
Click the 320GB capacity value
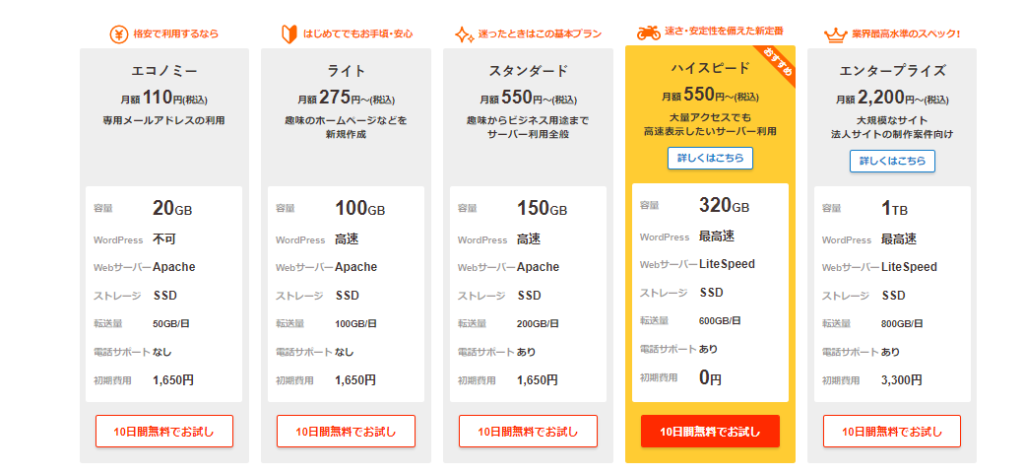pyautogui.click(x=724, y=206)
